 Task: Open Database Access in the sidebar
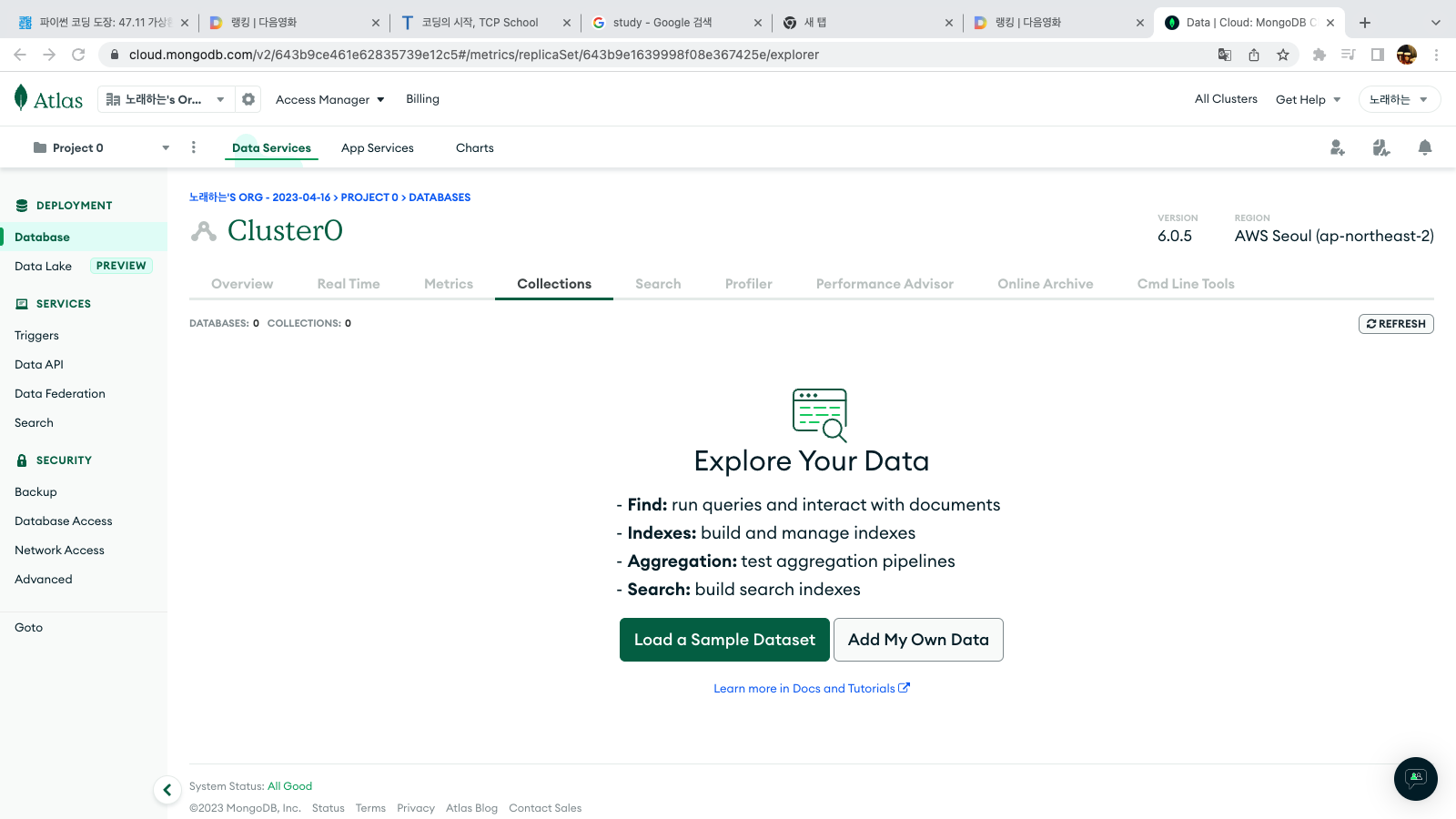tap(64, 521)
